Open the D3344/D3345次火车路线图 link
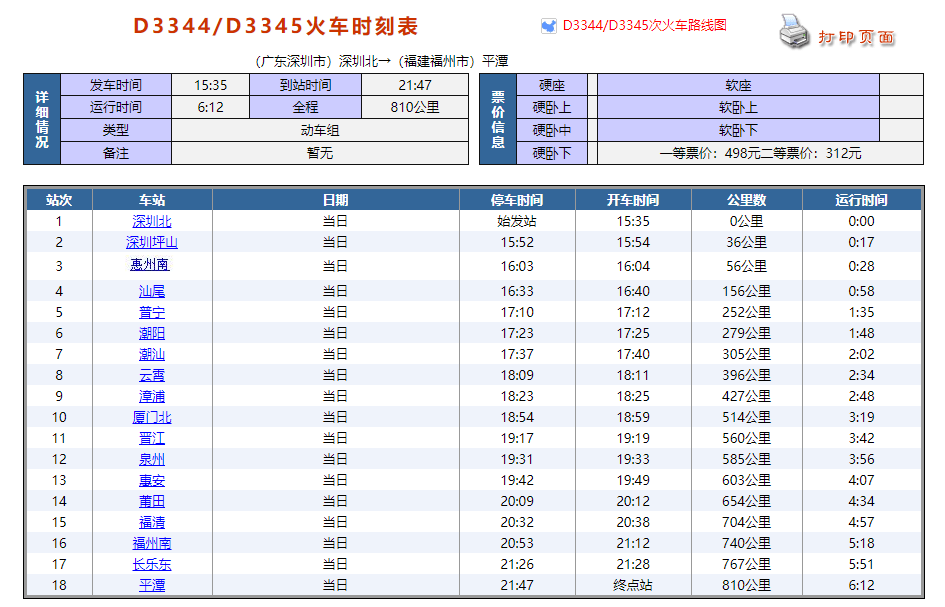Viewport: 945px width, 607px height. click(x=644, y=25)
